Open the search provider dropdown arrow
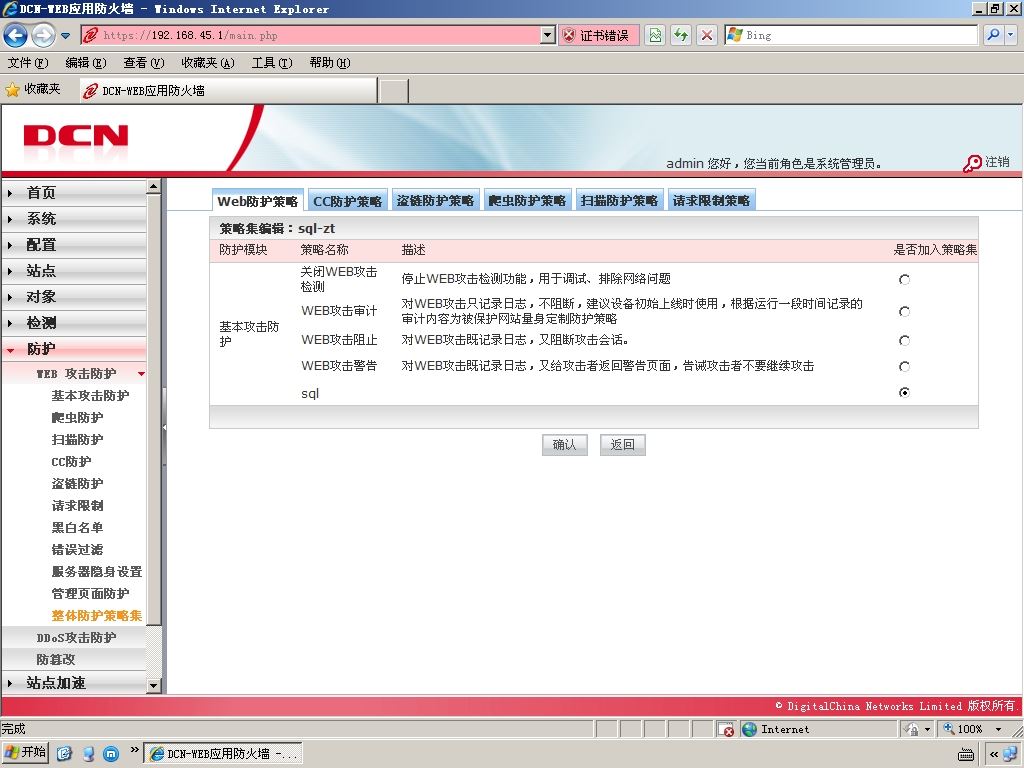This screenshot has height=768, width=1024. click(x=1010, y=35)
